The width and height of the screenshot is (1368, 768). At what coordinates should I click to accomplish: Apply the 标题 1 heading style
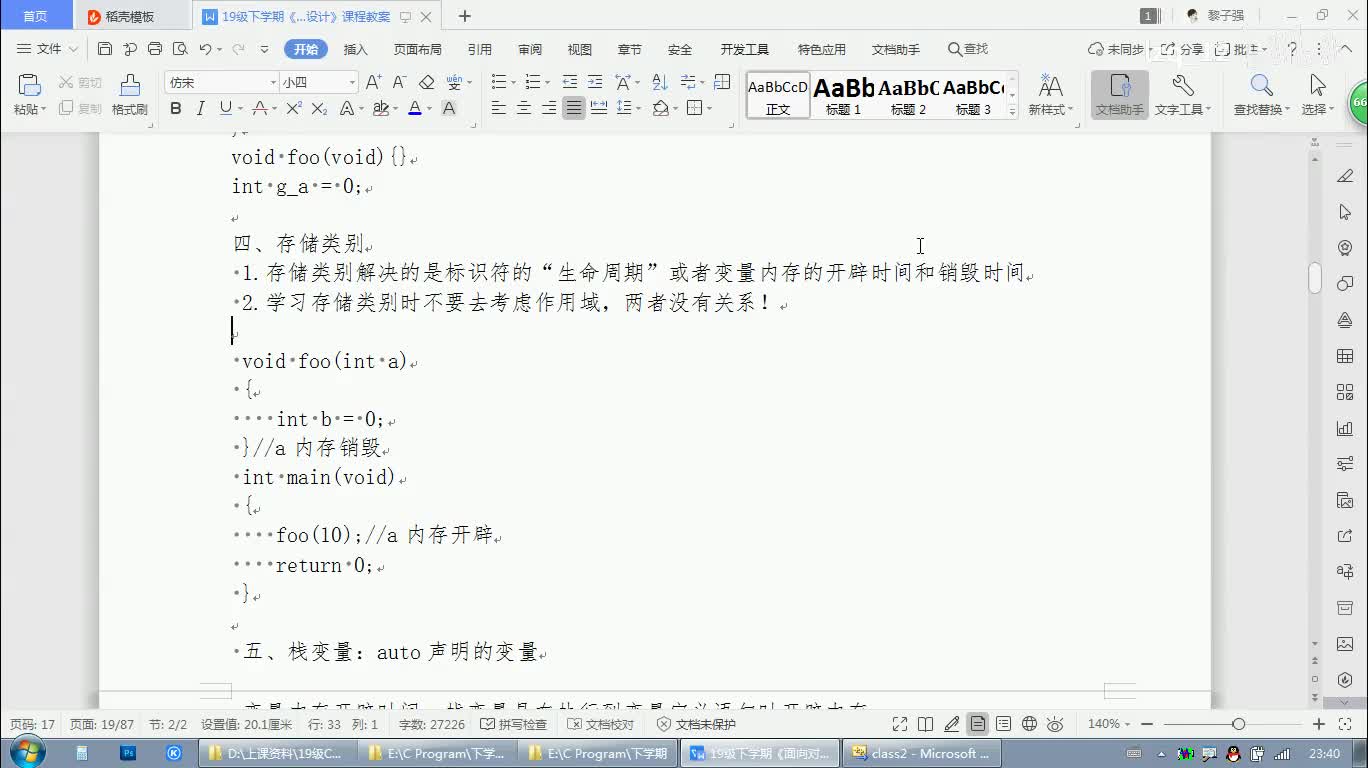(843, 96)
